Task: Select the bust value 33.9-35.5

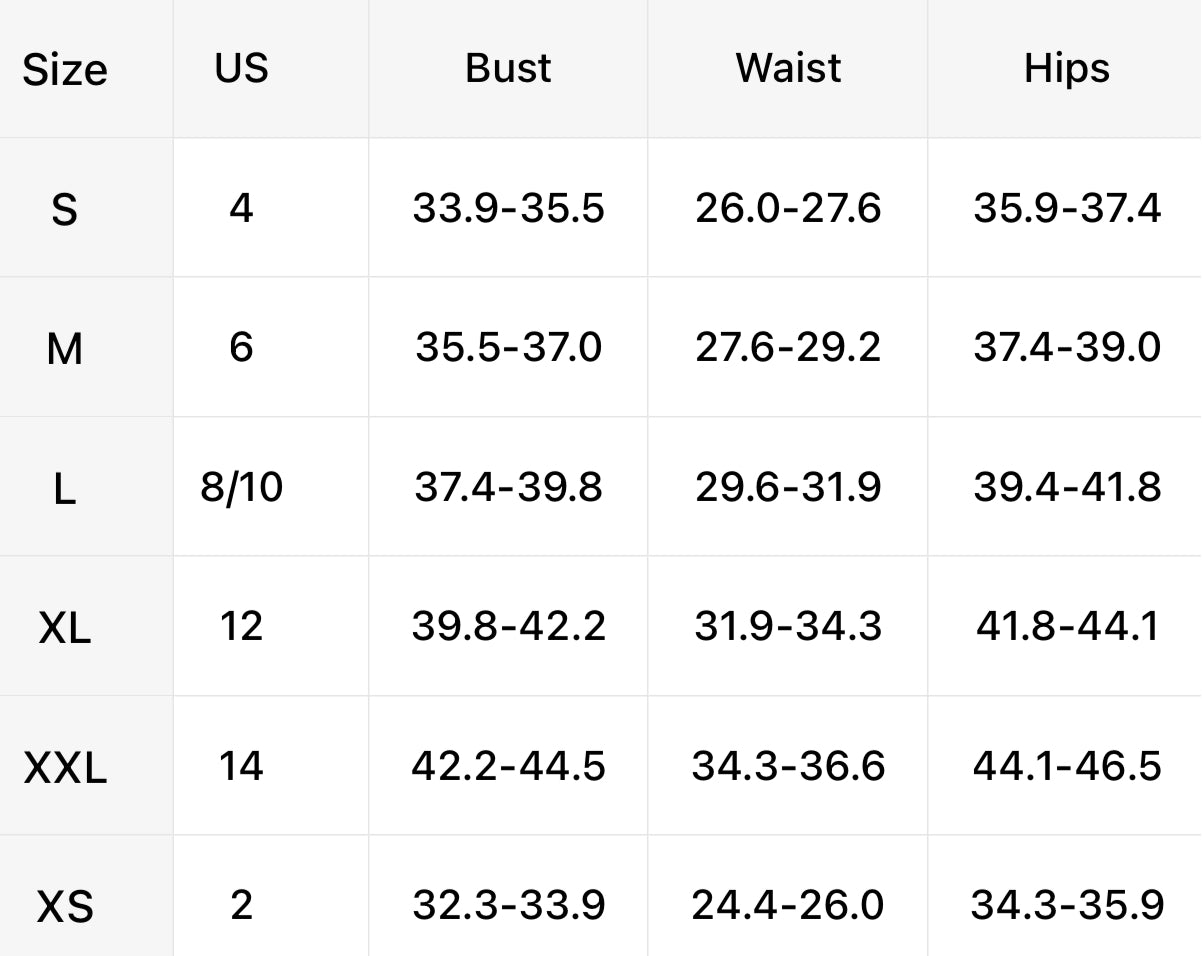Action: [x=508, y=208]
